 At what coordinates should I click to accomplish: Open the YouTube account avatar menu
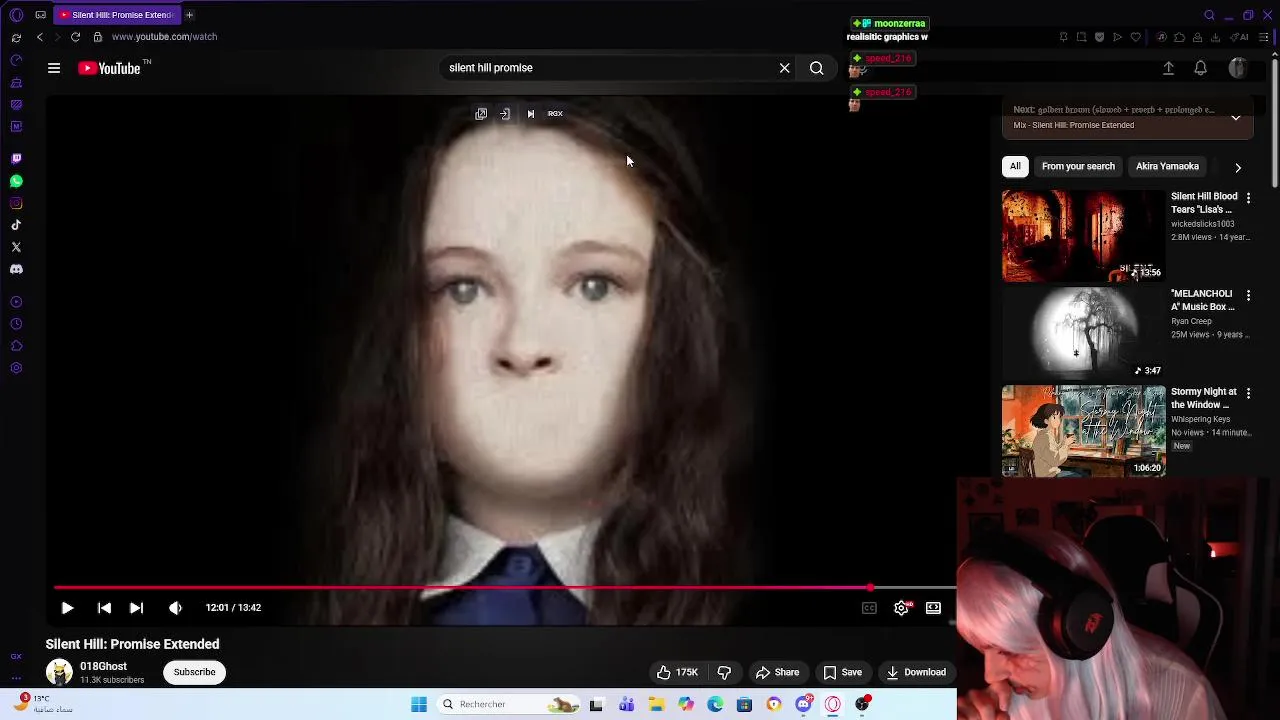pos(1238,68)
